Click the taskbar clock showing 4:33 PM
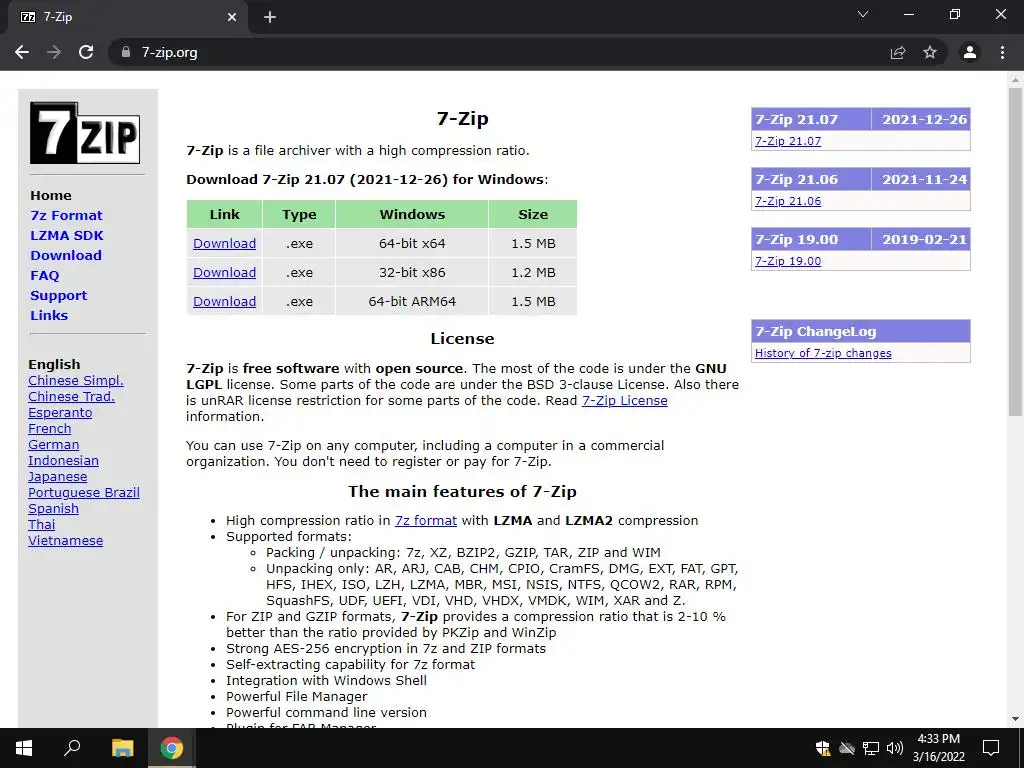 [x=938, y=748]
